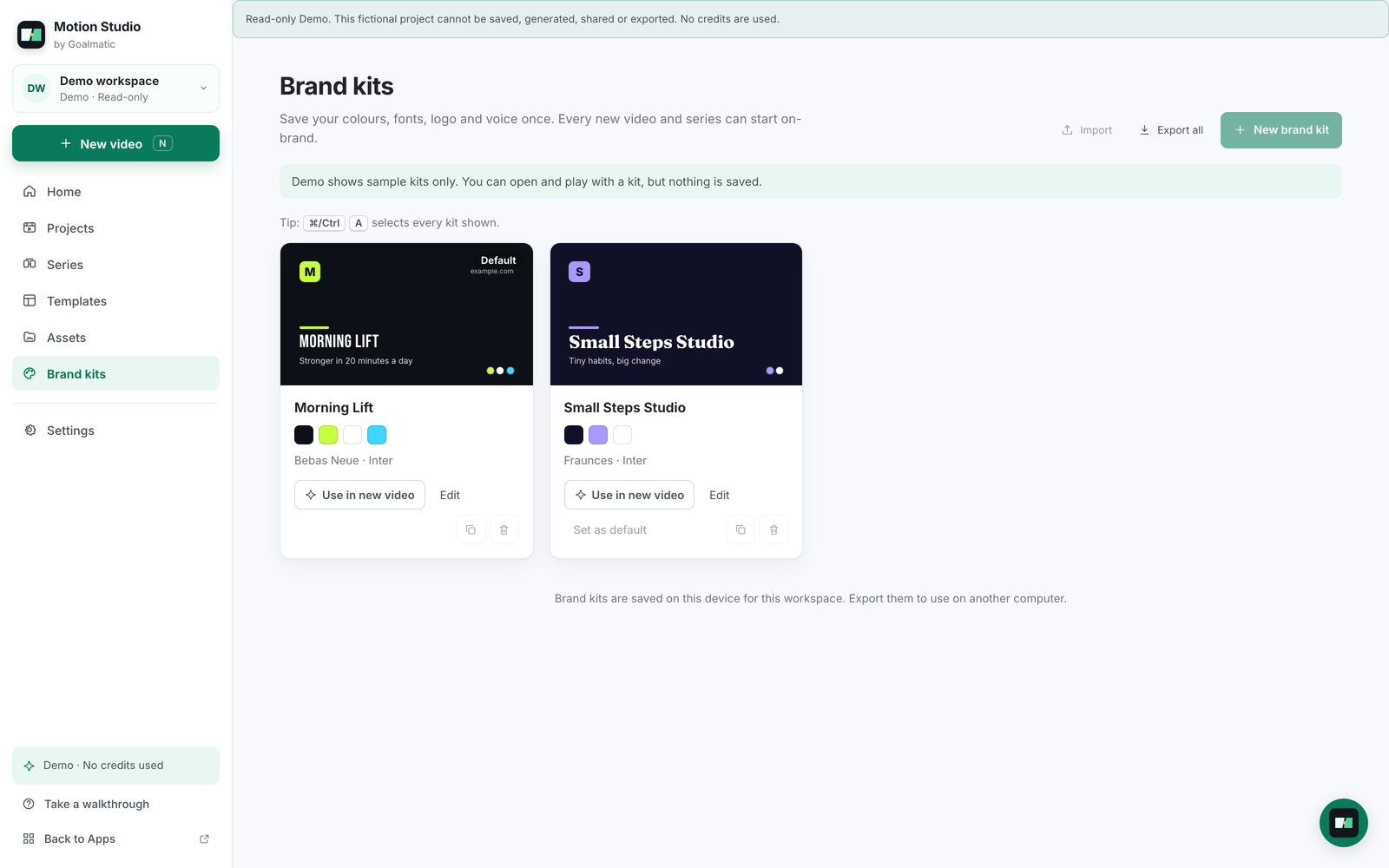1389x868 pixels.
Task: Click the demo sample kits notice
Action: 810,181
